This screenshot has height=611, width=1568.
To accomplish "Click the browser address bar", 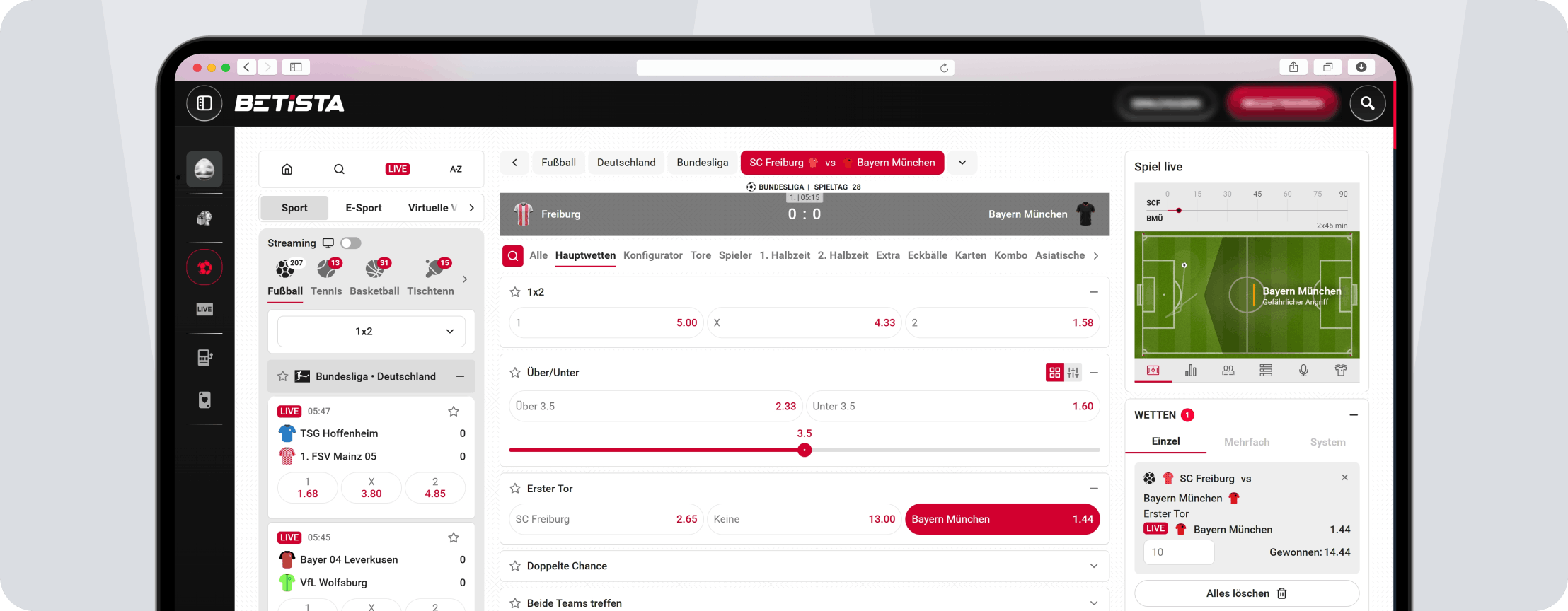I will tap(795, 68).
